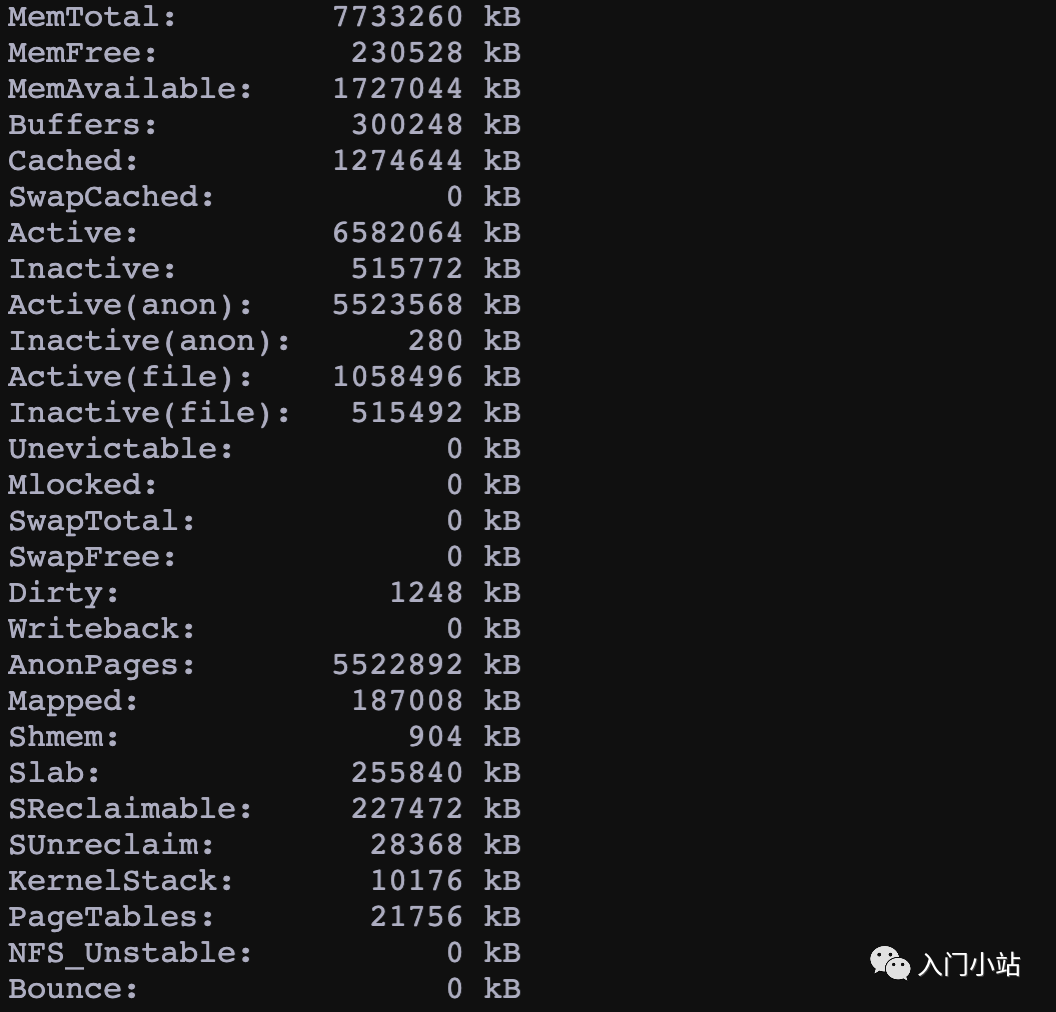Click the Shmem value 904
1056x1012 pixels.
435,737
